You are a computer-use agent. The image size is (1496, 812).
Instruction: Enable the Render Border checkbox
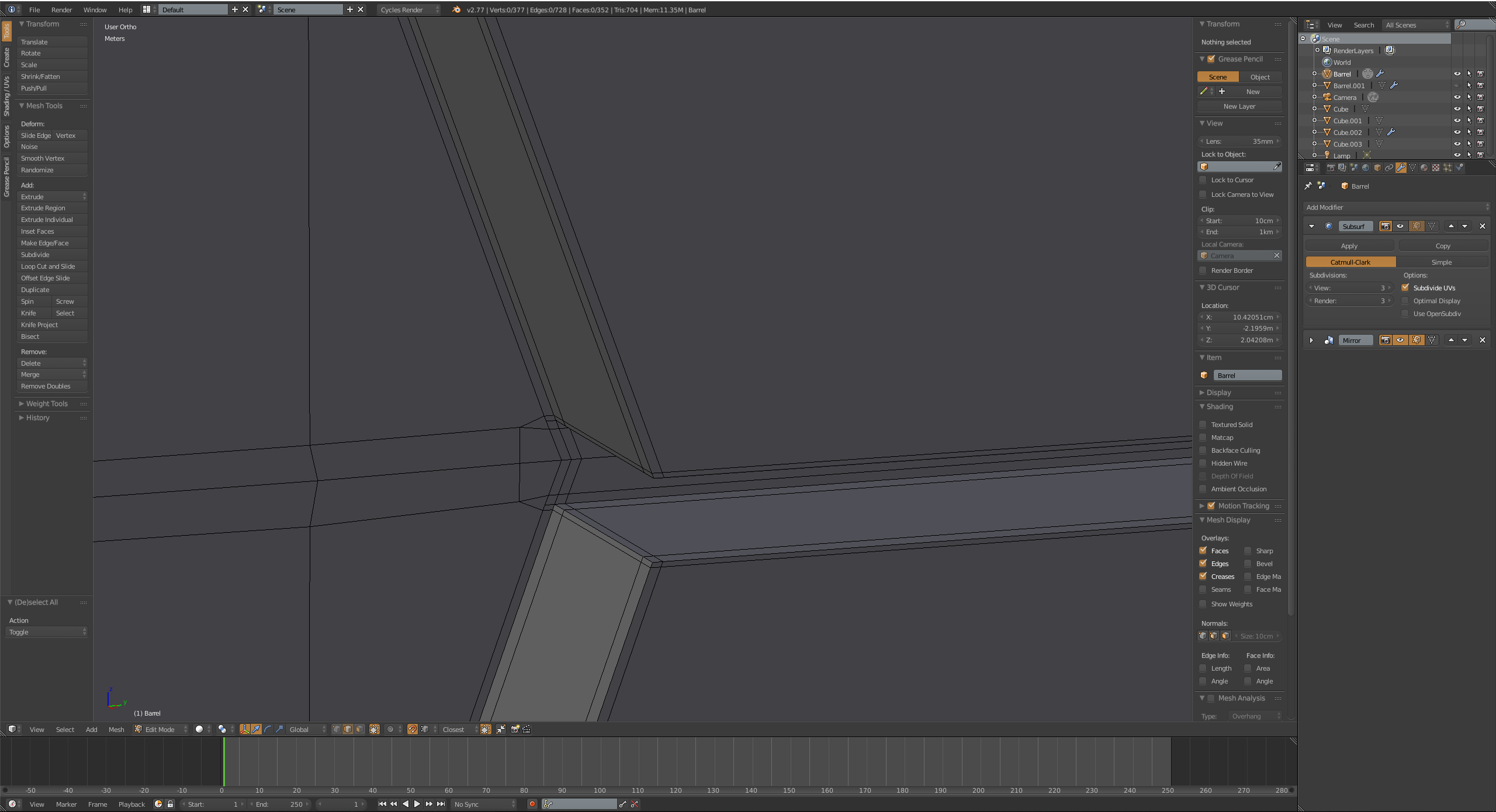(x=1203, y=270)
